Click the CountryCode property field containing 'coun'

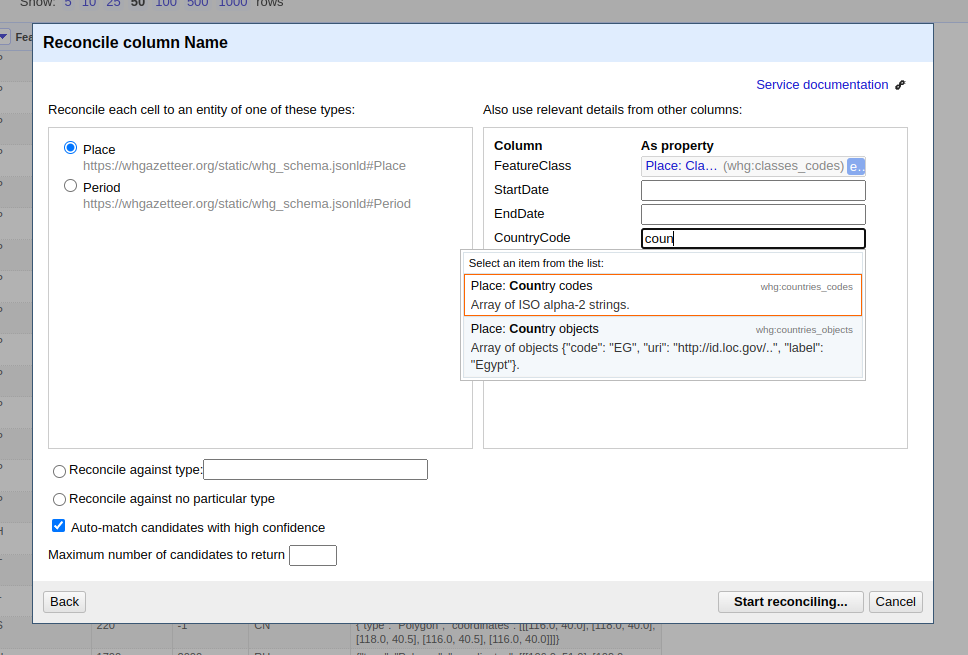pos(752,238)
